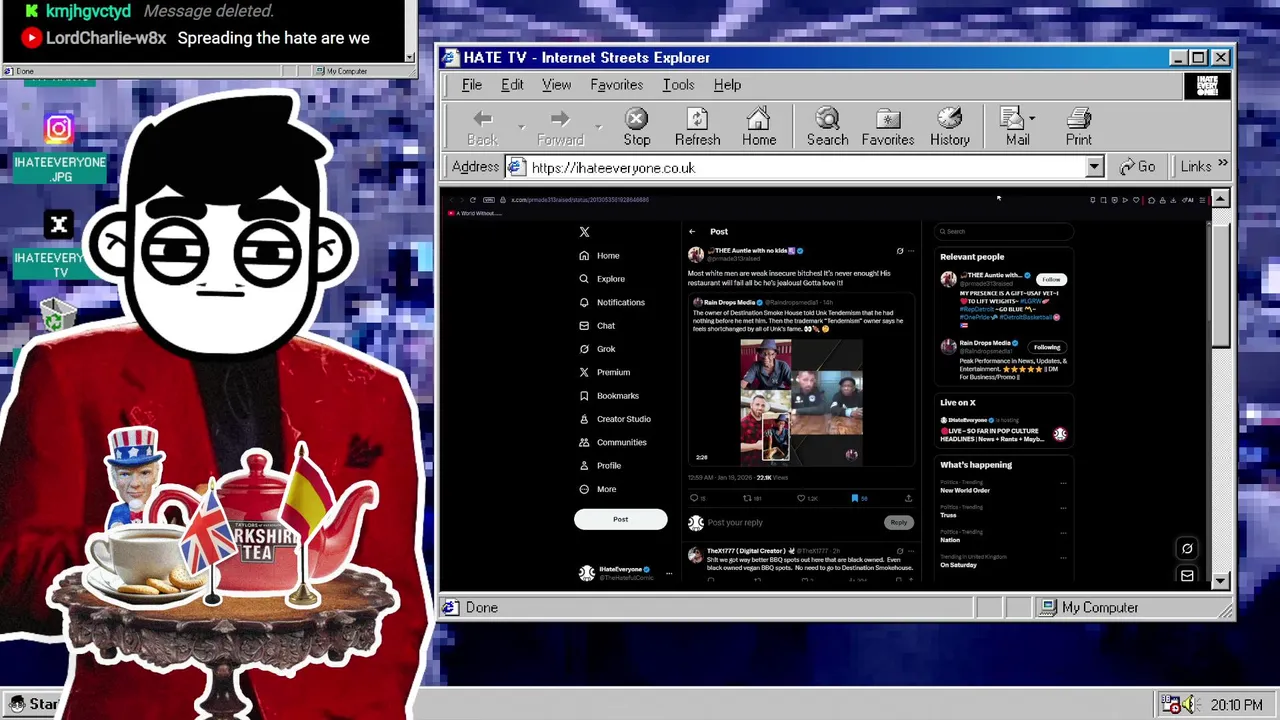Image resolution: width=1280 pixels, height=720 pixels.
Task: Play the embedded video thumbnail
Action: click(801, 402)
